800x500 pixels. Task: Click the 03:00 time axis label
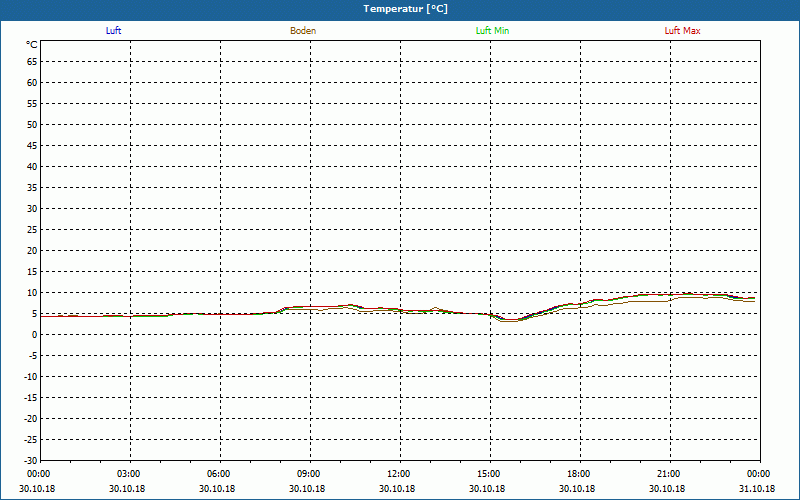coord(129,474)
